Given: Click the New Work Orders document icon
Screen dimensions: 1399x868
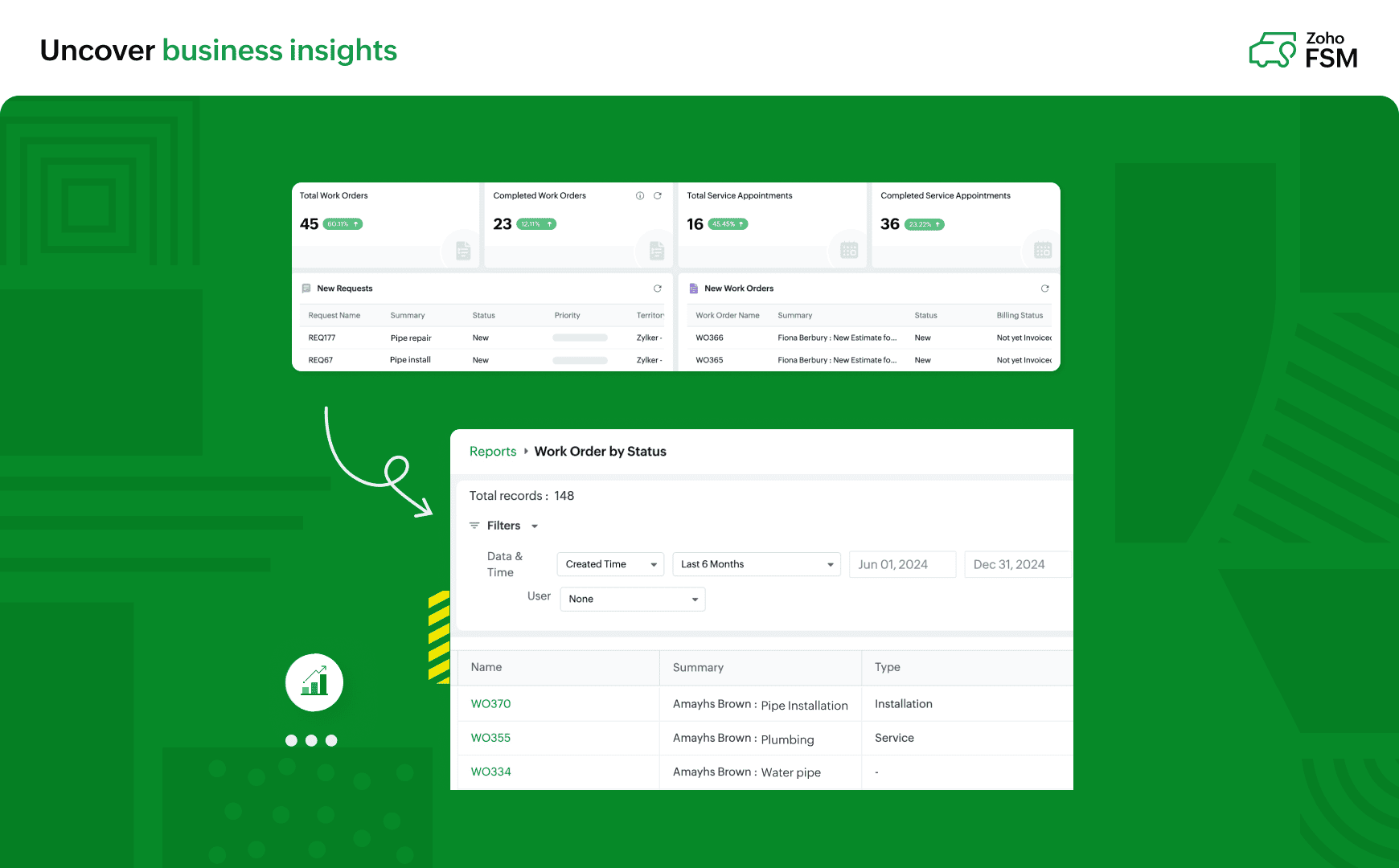Looking at the screenshot, I should (x=694, y=288).
